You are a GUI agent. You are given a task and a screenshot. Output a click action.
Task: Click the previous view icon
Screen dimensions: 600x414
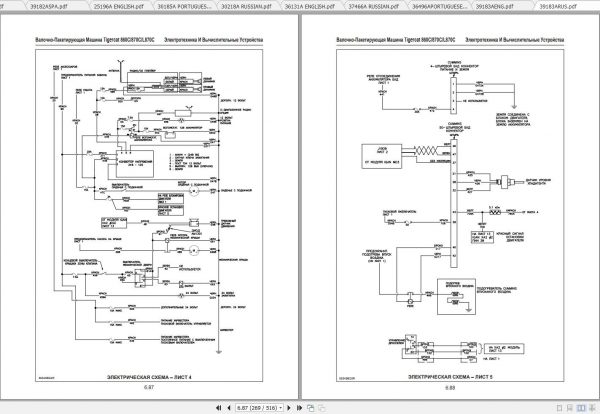click(x=311, y=408)
